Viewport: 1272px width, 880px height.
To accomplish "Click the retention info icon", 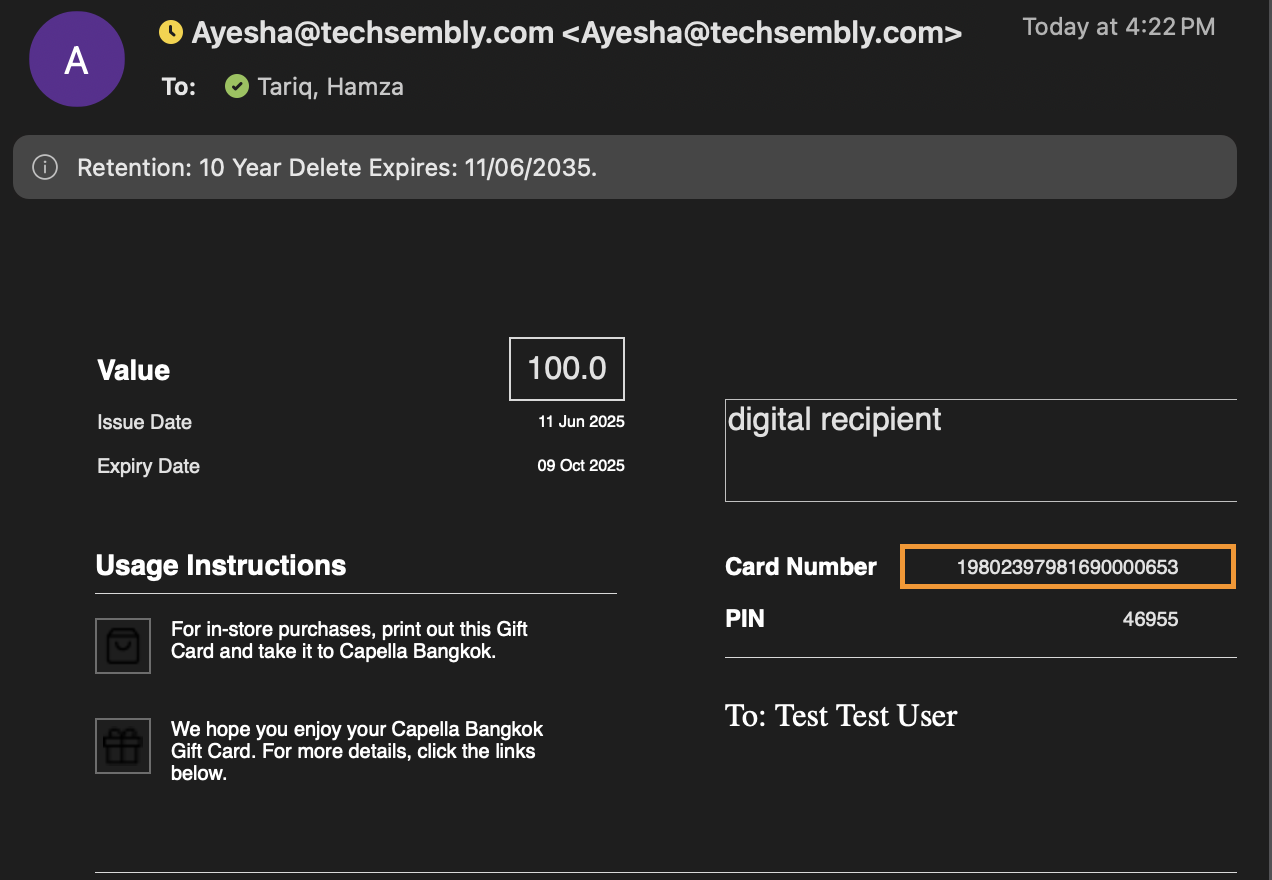I will pos(45,167).
